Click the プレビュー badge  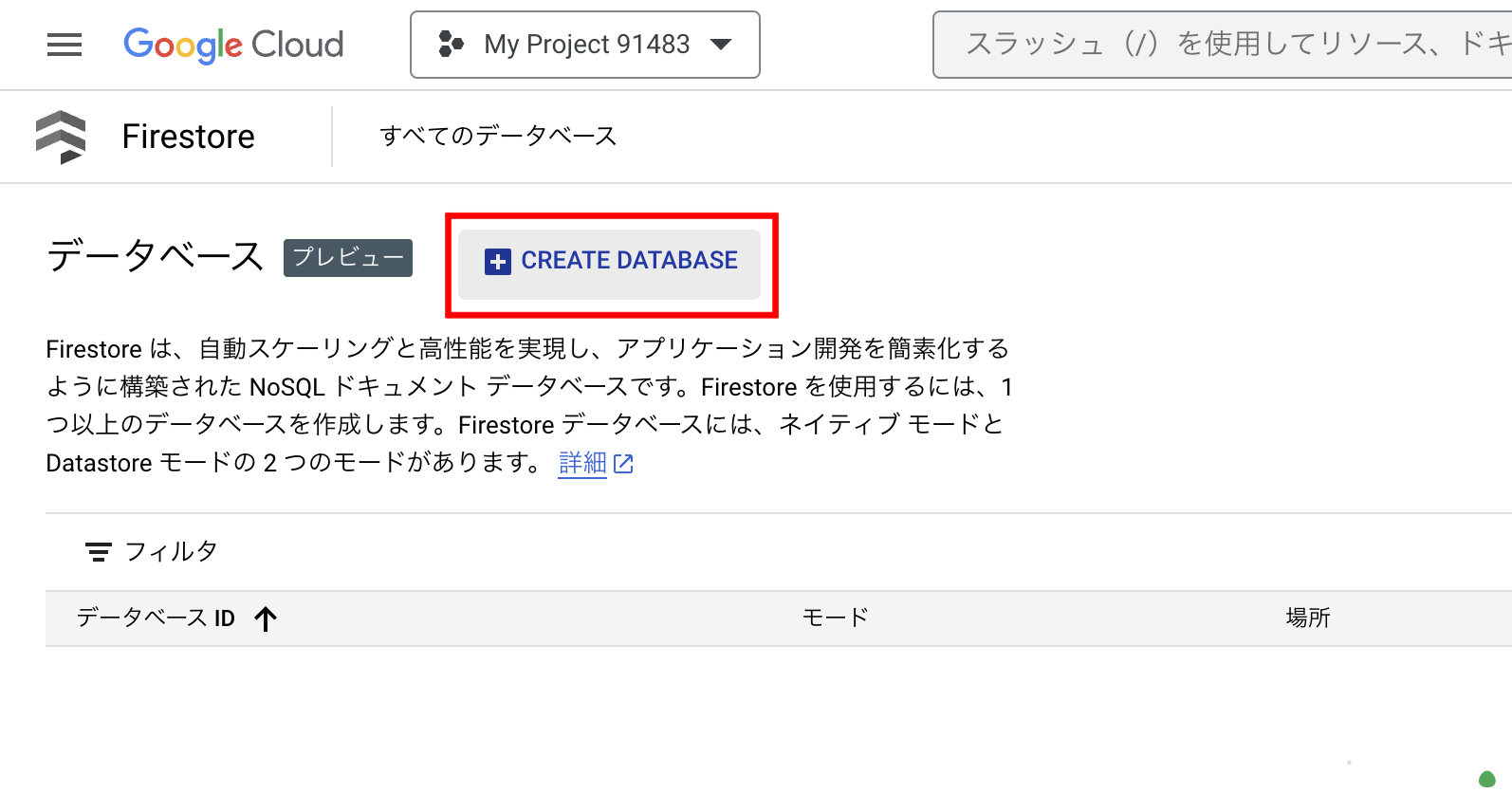347,257
